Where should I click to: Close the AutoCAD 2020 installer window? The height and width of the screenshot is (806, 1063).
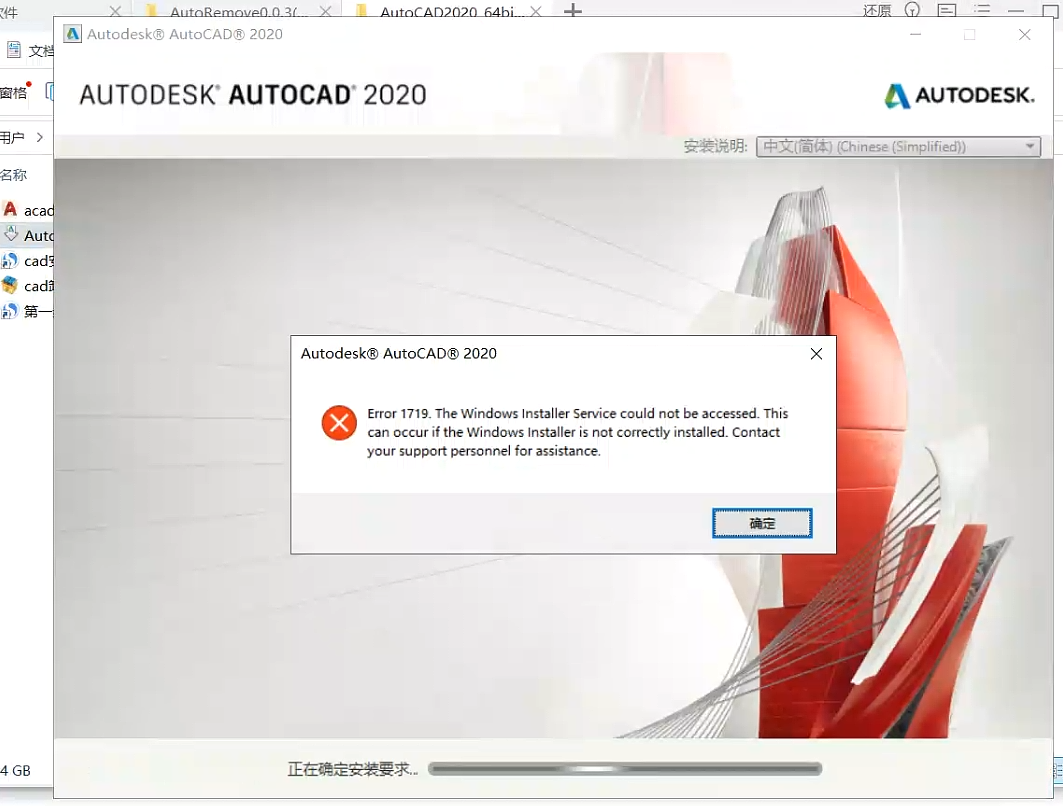coord(1024,34)
